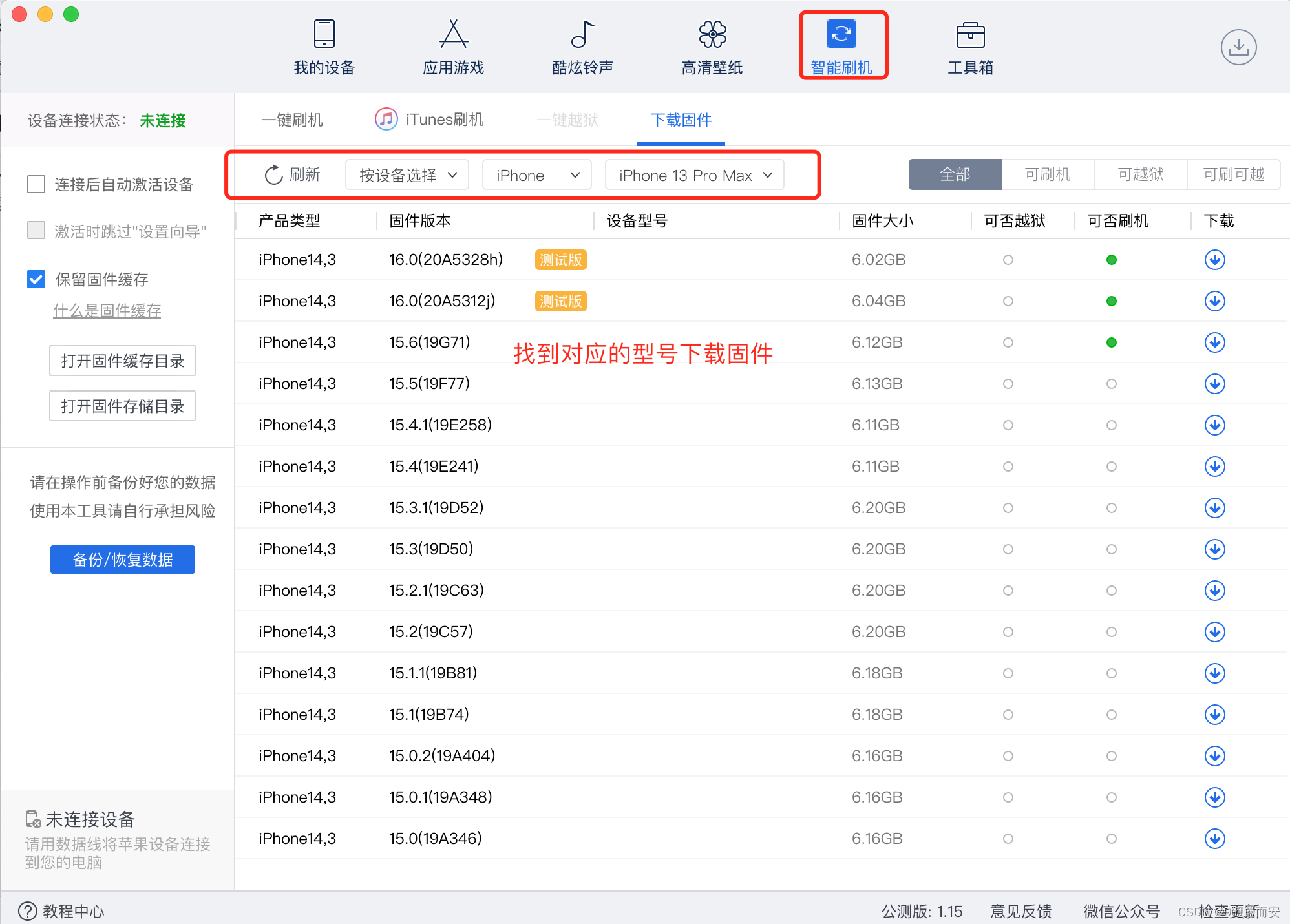
Task: Toggle 激活时跳过"设置向导" checkbox
Action: pyautogui.click(x=36, y=231)
